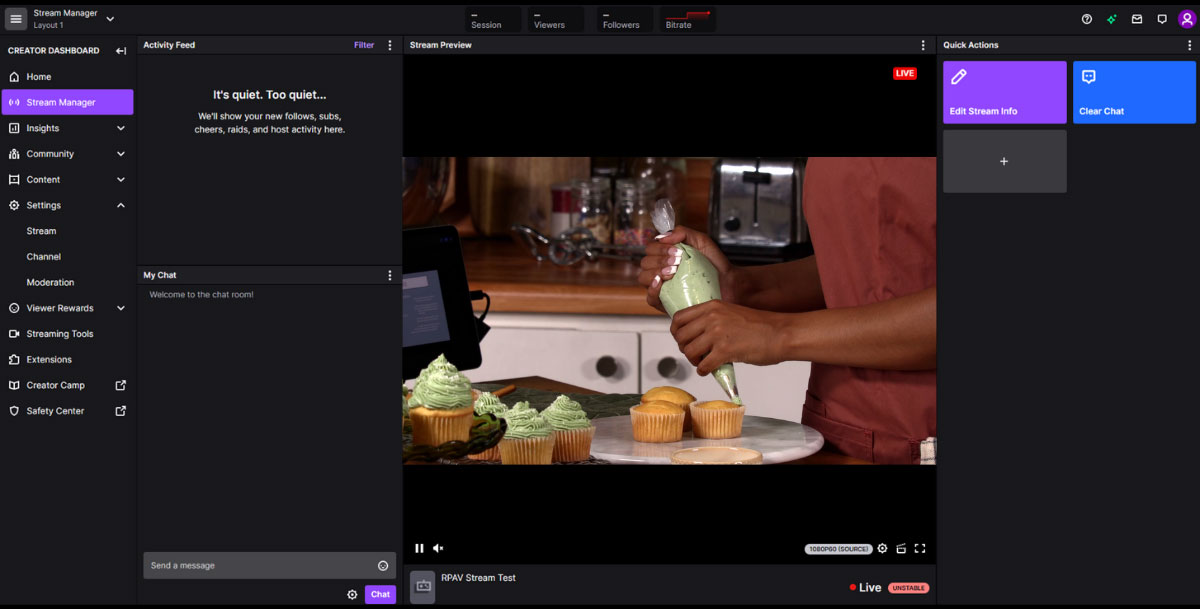Open stream preview settings gear

[x=882, y=548]
